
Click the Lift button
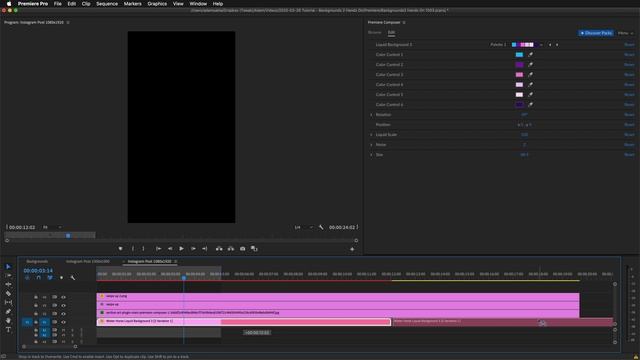(219, 249)
